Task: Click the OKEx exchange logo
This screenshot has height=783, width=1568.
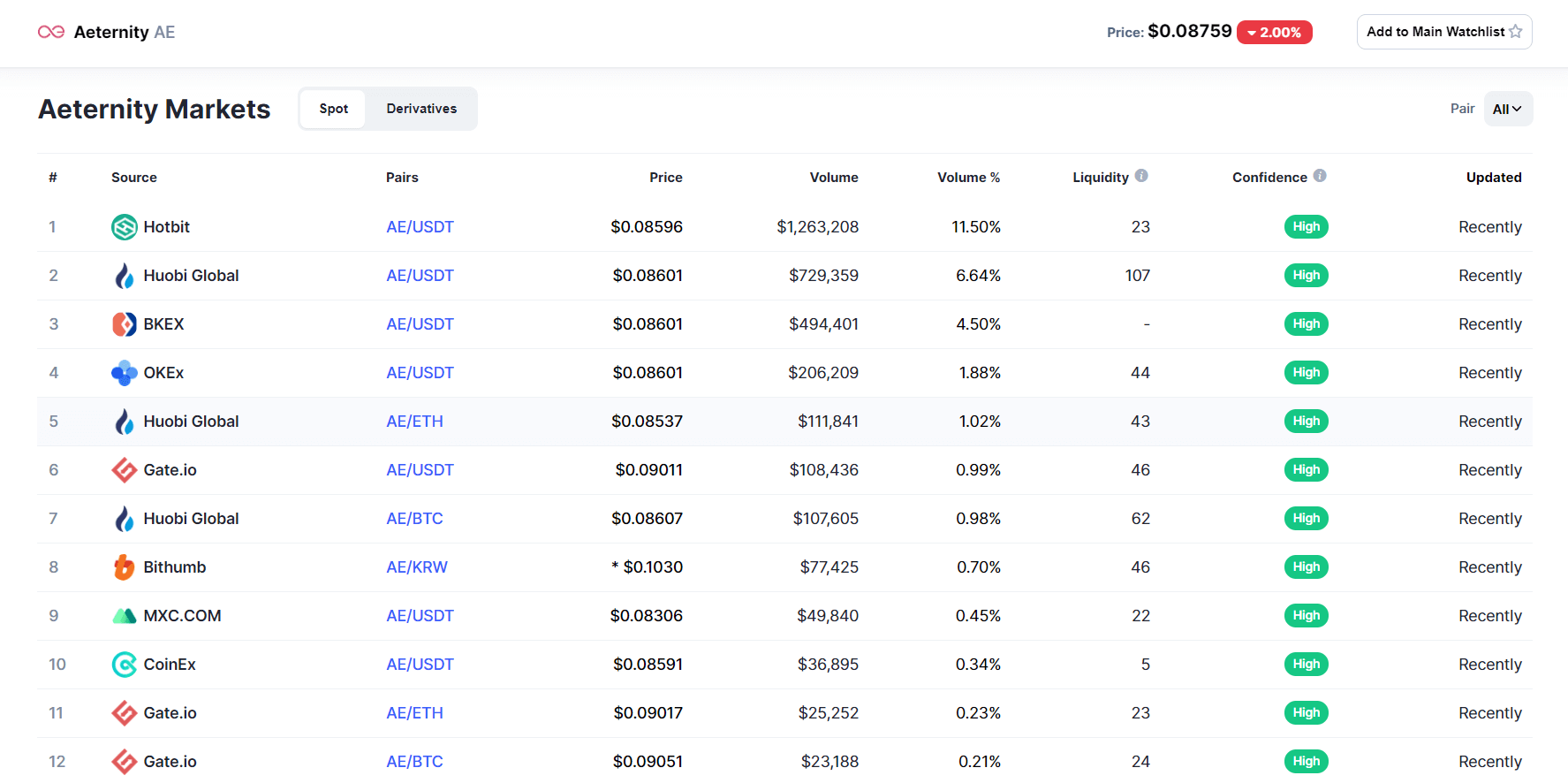Action: pos(125,373)
